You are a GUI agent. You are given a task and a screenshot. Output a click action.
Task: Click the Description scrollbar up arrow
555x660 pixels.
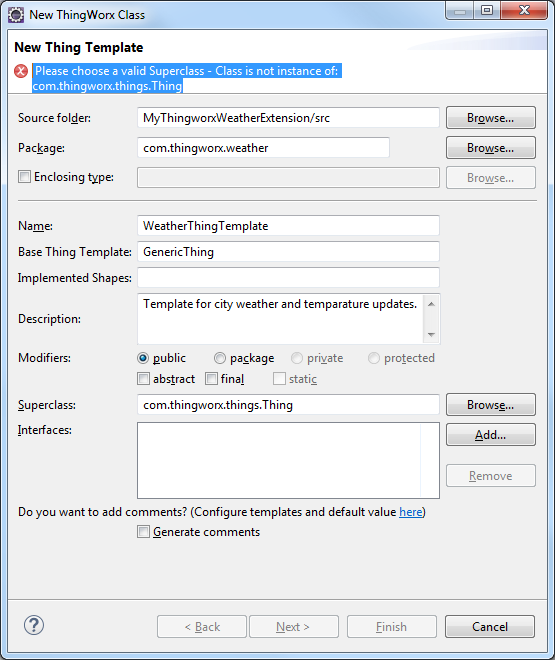click(431, 304)
